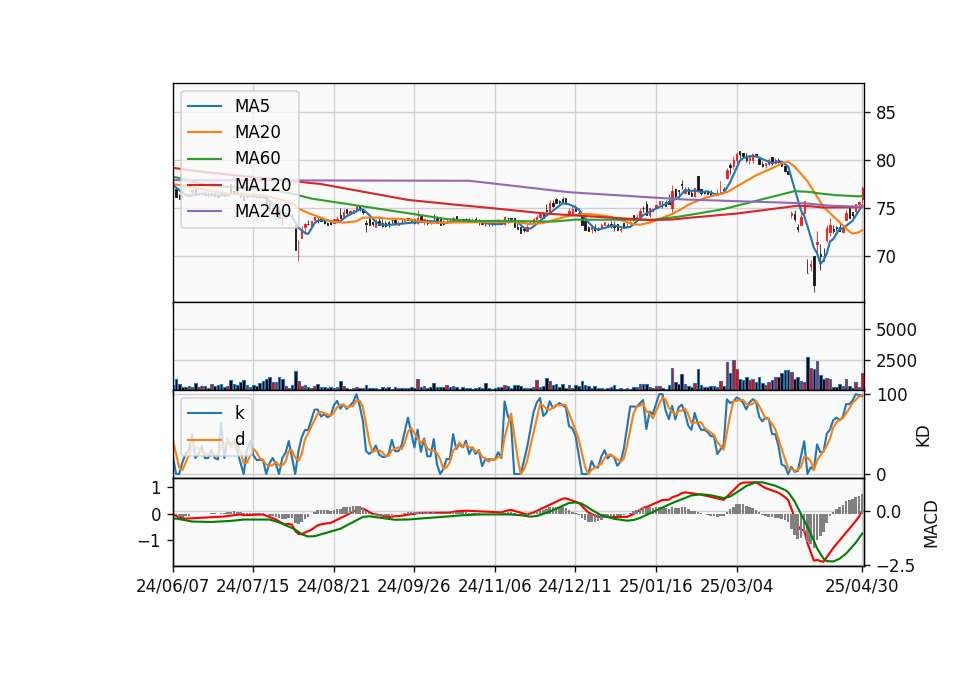Screen dimensions: 960x690
Task: Click the 24/07/15 date tick label
Action: tap(252, 586)
